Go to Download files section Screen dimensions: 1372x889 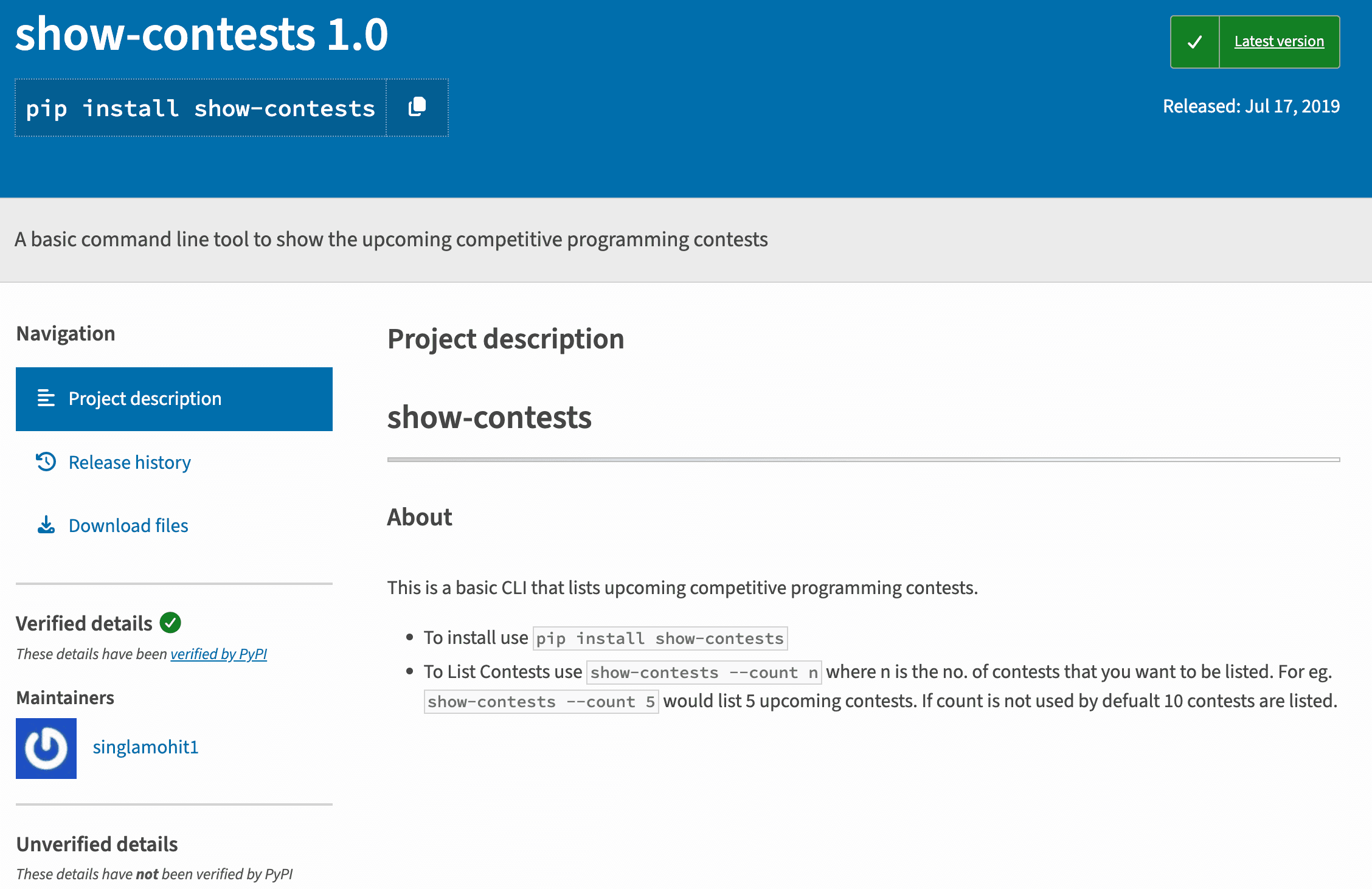(x=128, y=525)
